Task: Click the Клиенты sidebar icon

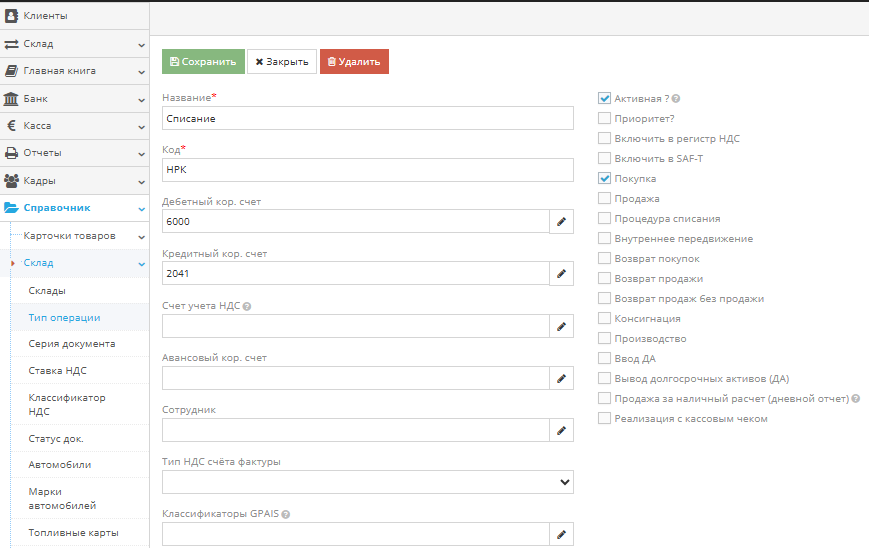Action: click(x=12, y=16)
